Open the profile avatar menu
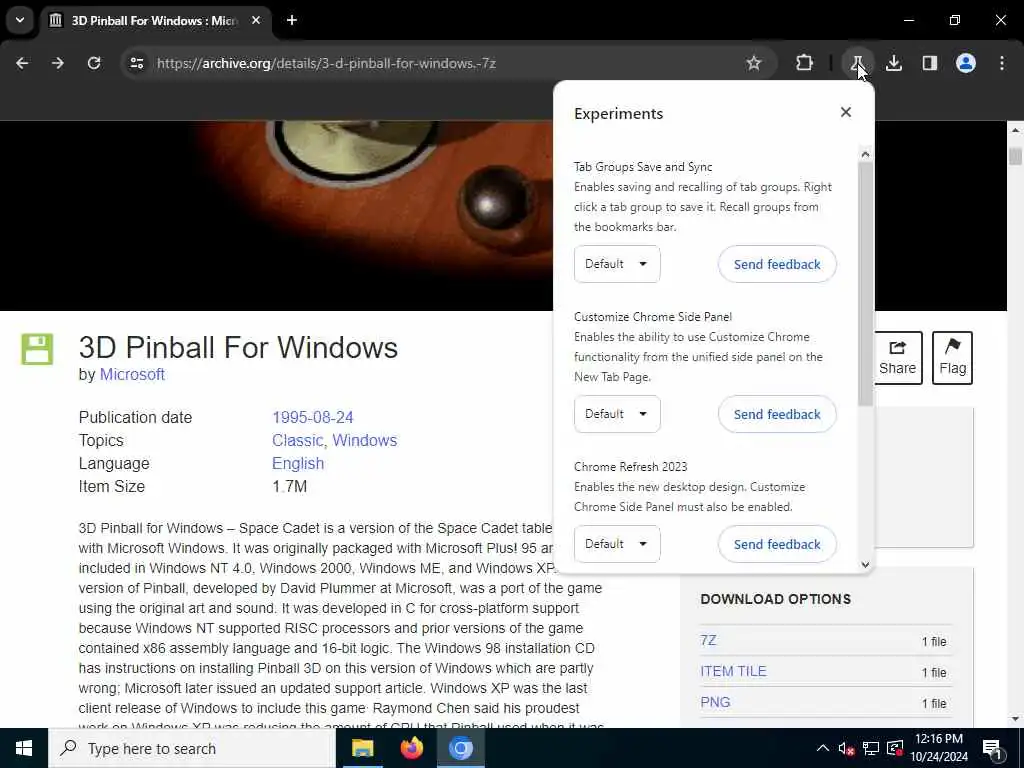Viewport: 1024px width, 768px height. point(966,63)
